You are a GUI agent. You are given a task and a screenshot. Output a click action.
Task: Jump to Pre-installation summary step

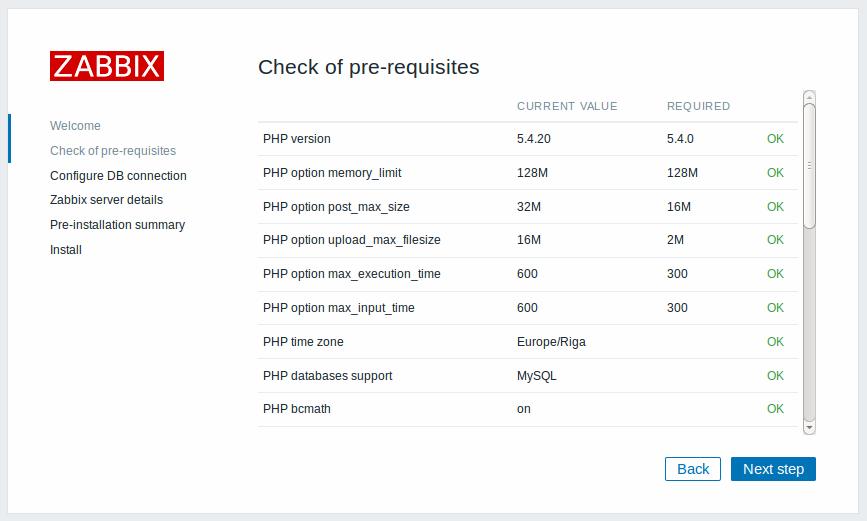tap(117, 225)
